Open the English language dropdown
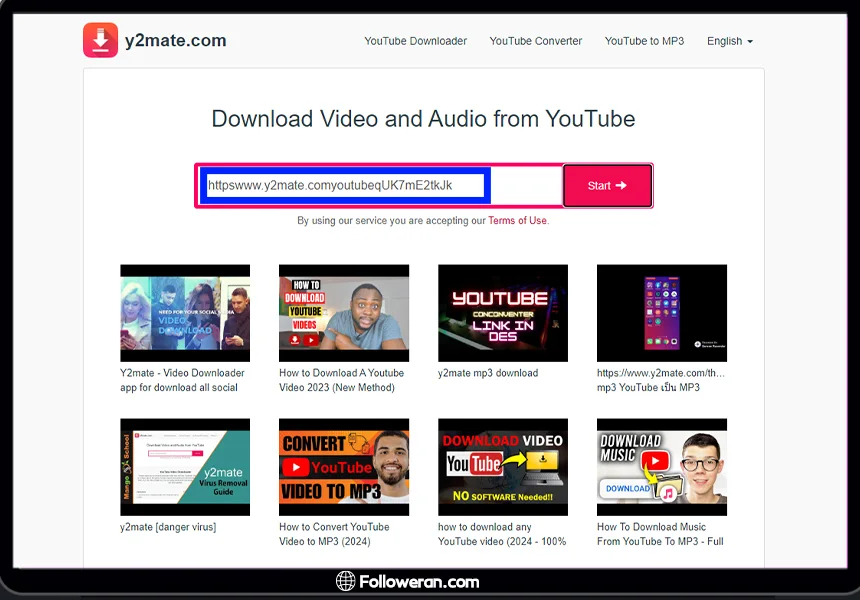The height and width of the screenshot is (600, 860). point(729,41)
